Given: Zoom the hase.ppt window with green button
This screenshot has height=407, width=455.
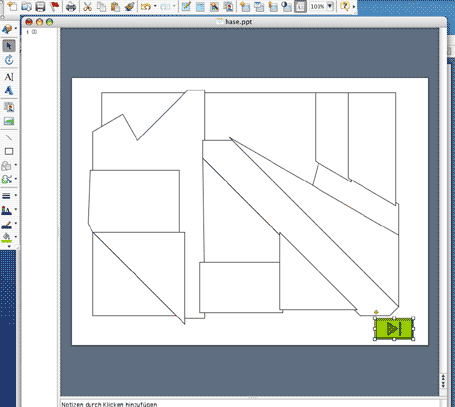Looking at the screenshot, I should click(x=50, y=22).
